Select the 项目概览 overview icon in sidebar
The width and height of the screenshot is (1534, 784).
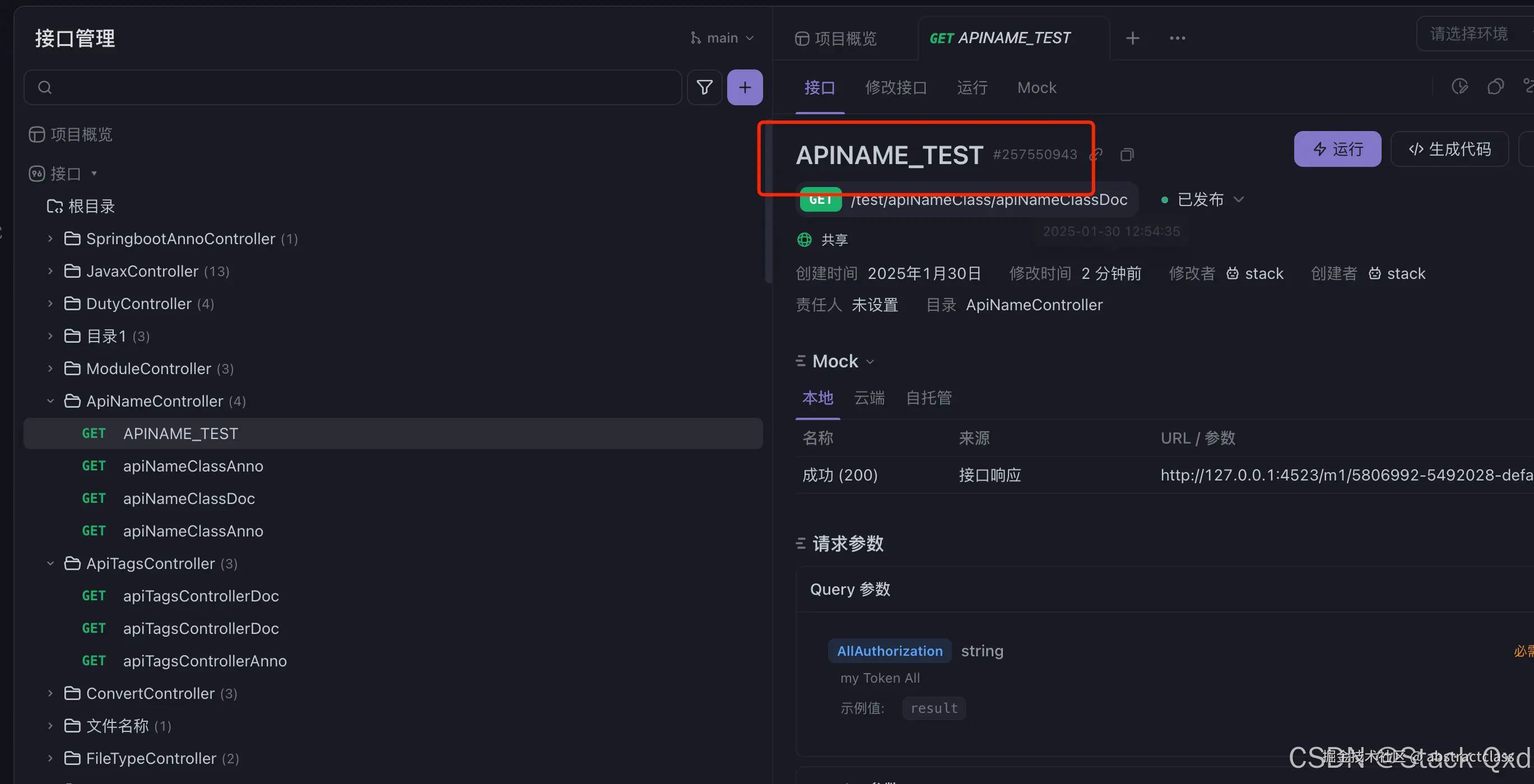(37, 134)
